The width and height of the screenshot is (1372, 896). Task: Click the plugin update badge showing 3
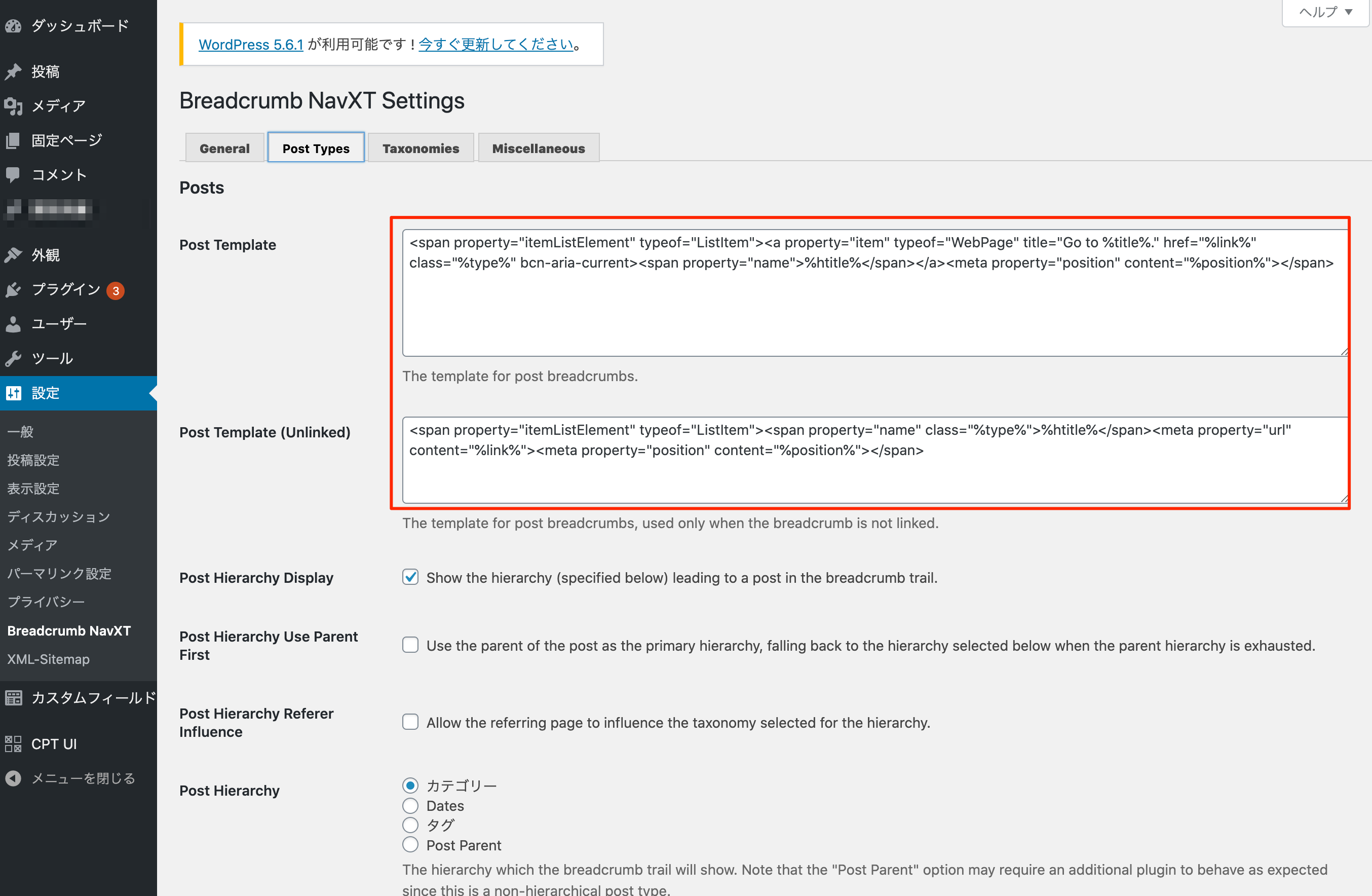pos(116,290)
